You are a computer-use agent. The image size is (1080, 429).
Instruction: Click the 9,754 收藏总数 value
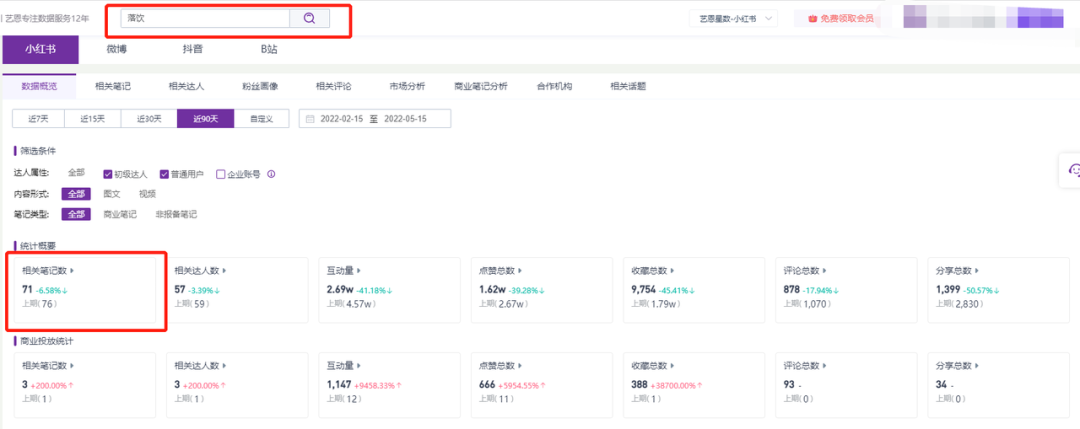[x=644, y=290]
